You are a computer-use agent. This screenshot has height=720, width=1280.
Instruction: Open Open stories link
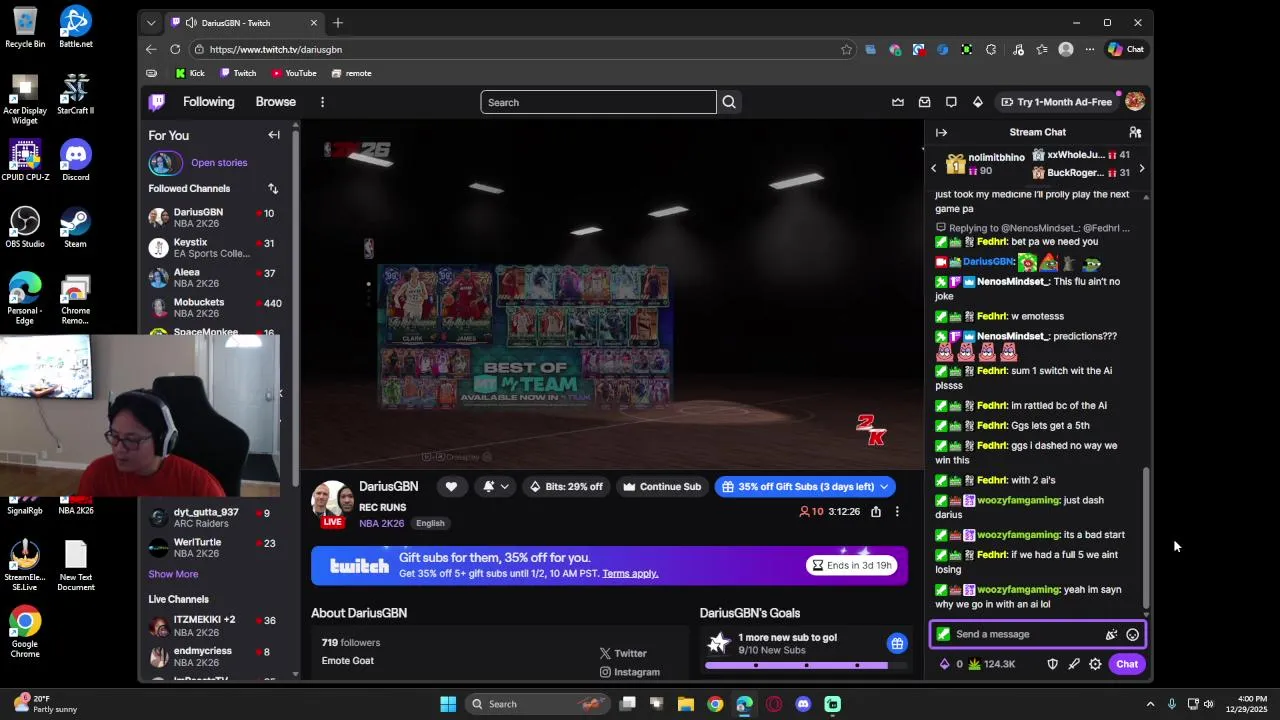tap(219, 163)
